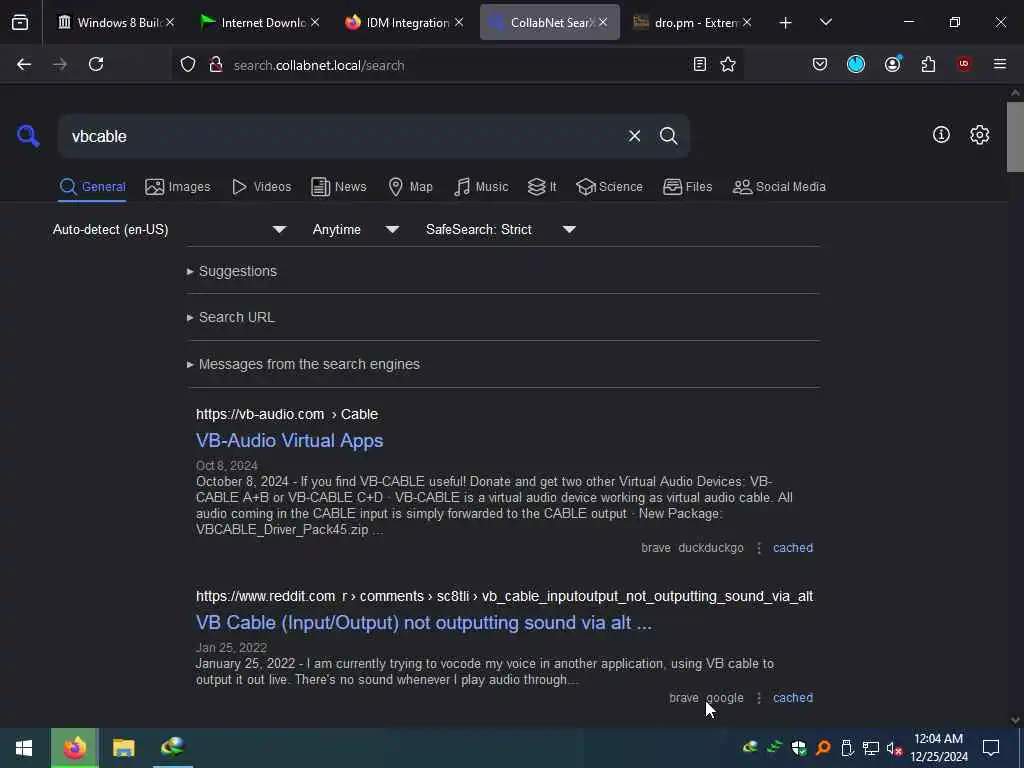Image resolution: width=1024 pixels, height=768 pixels.
Task: Select the Images search category
Action: click(178, 187)
